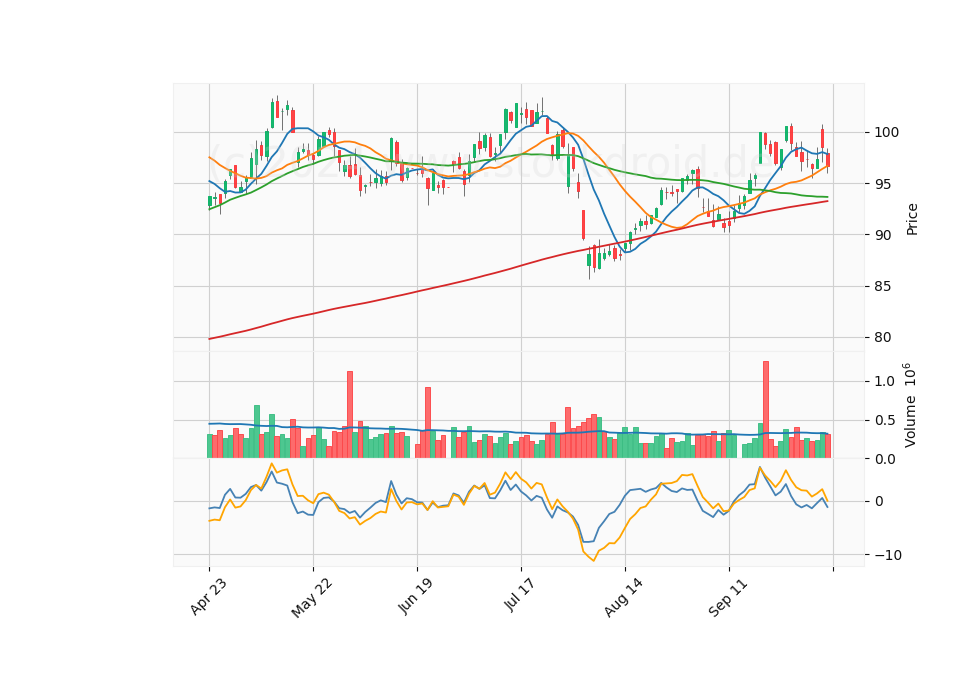The image size is (960, 690).
Task: Click the 100 price axis tick
Action: (x=886, y=133)
